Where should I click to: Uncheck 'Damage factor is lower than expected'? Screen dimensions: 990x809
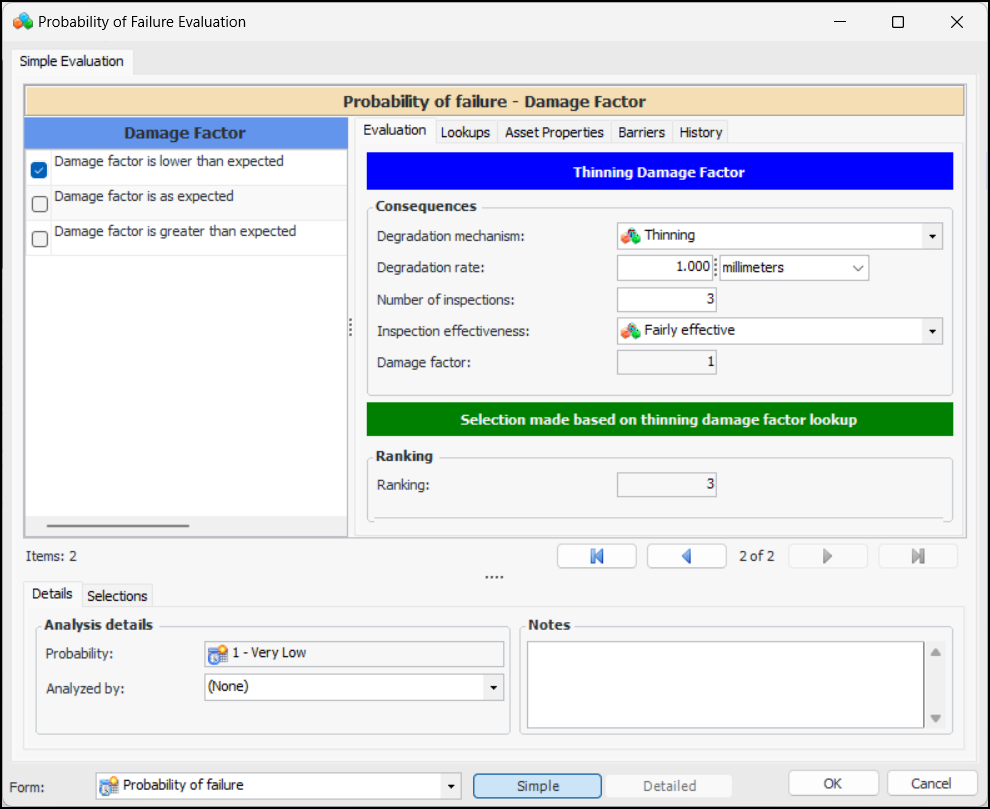39,170
